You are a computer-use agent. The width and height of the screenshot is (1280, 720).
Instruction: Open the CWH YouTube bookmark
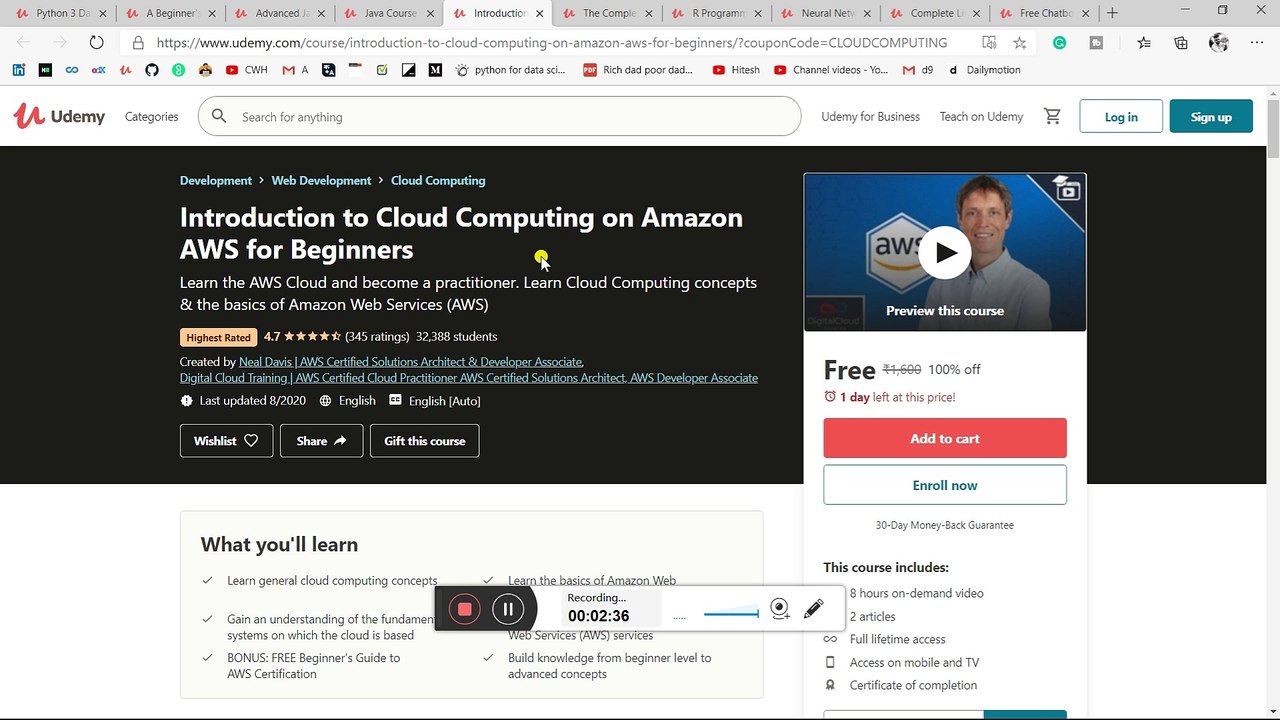point(246,70)
